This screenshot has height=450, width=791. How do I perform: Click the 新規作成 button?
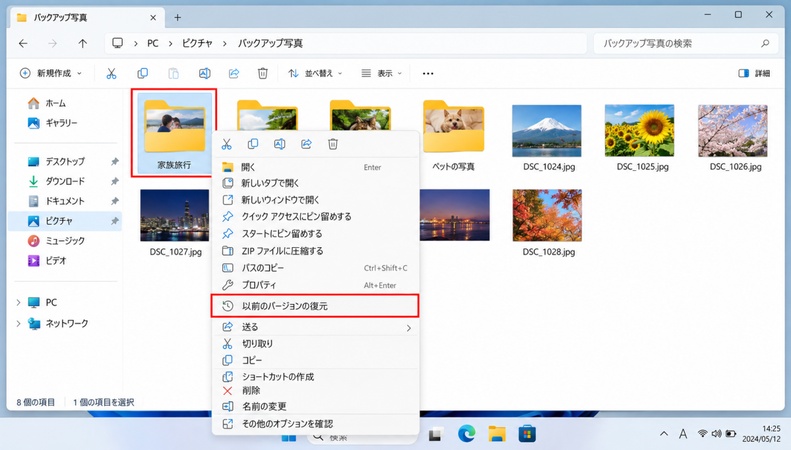pos(50,74)
